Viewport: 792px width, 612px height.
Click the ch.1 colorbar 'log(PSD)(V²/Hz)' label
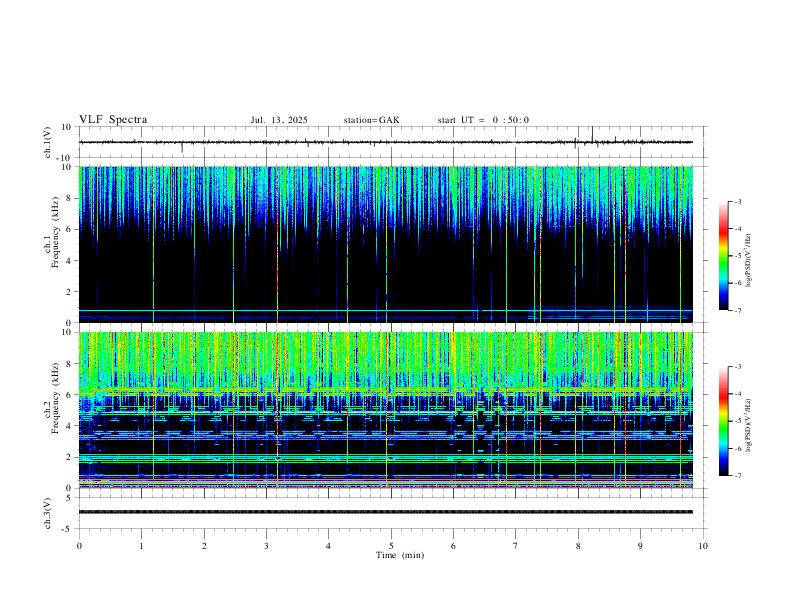749,261
